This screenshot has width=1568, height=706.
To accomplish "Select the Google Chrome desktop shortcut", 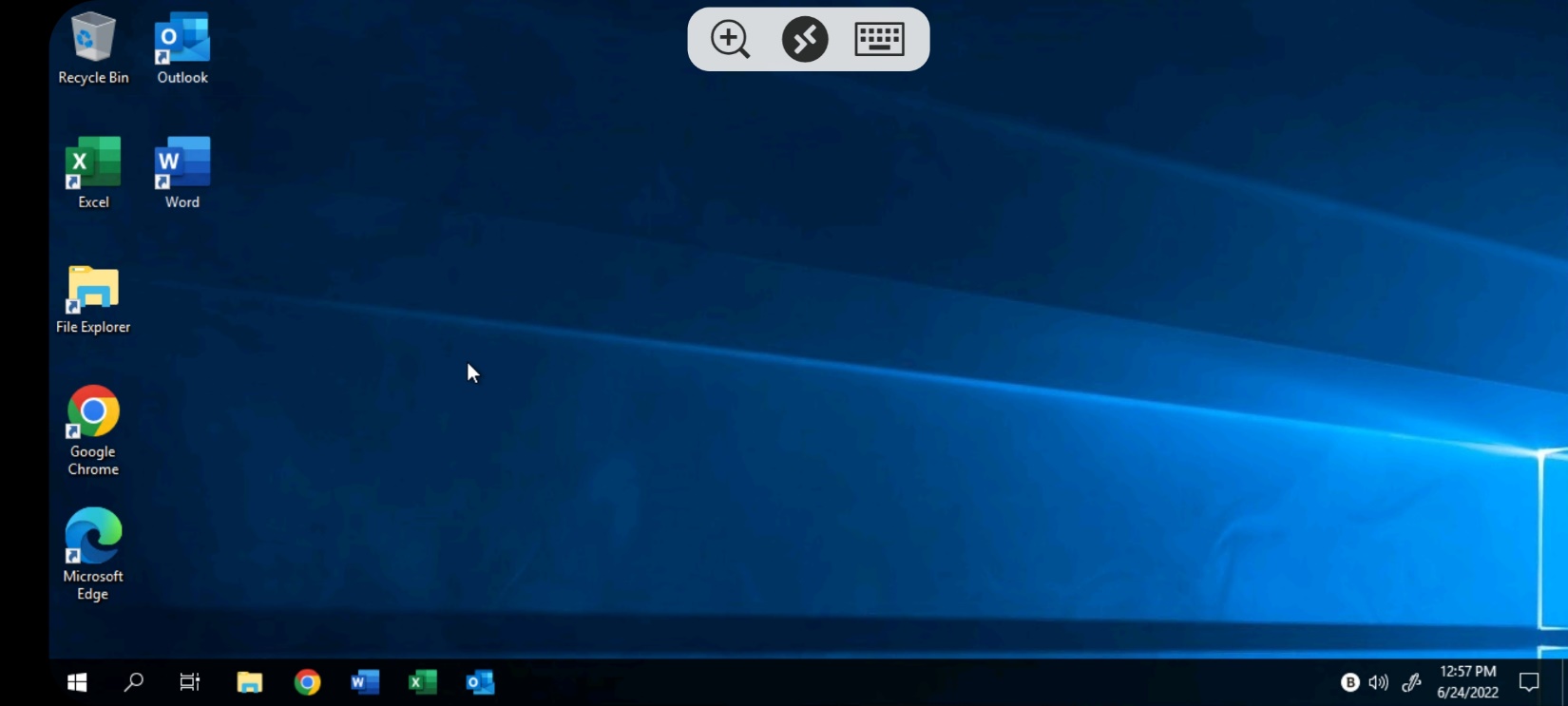I will pos(93,430).
